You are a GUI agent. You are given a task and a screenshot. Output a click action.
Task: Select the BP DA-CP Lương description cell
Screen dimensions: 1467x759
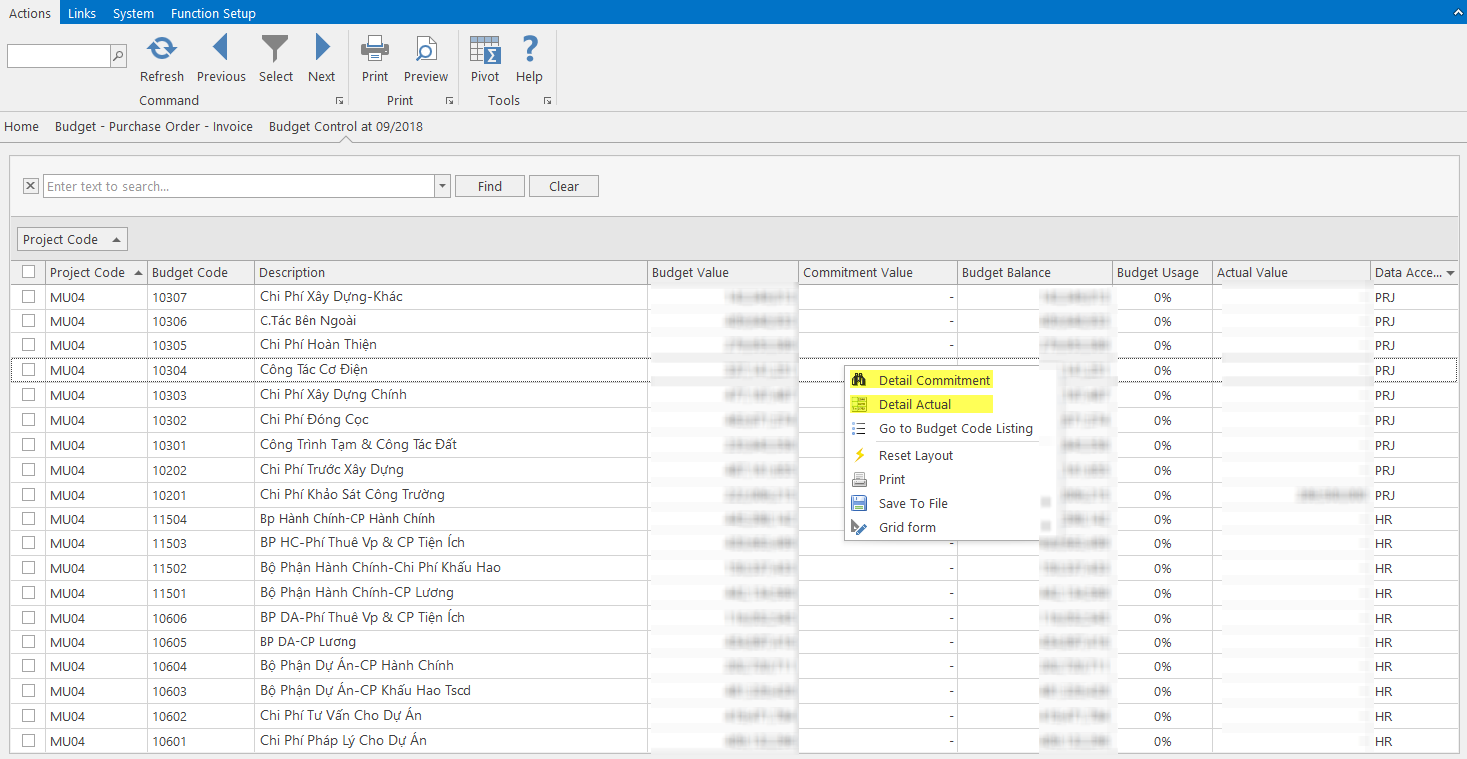pos(451,642)
